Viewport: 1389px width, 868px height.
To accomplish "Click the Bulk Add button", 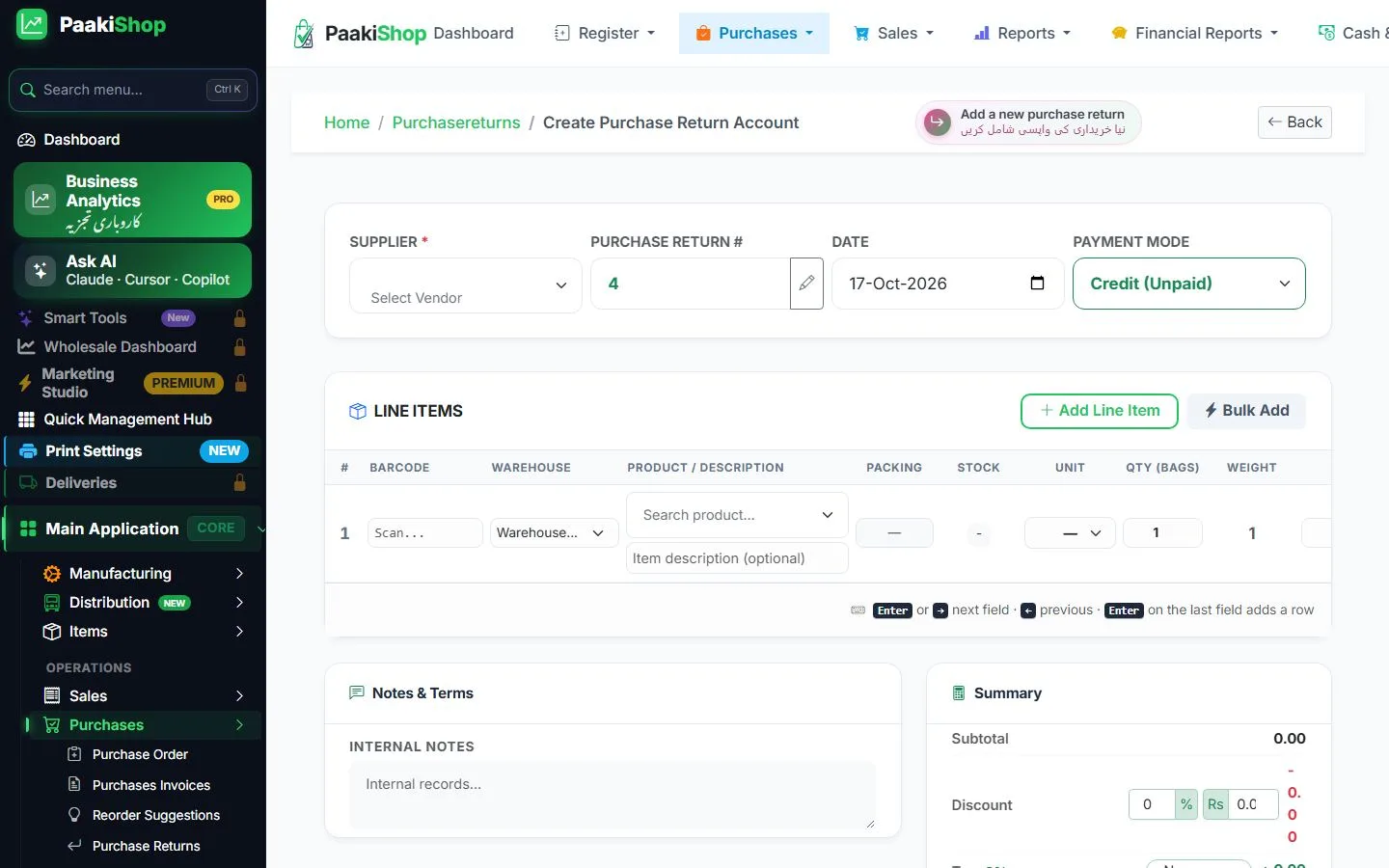I will click(1246, 411).
